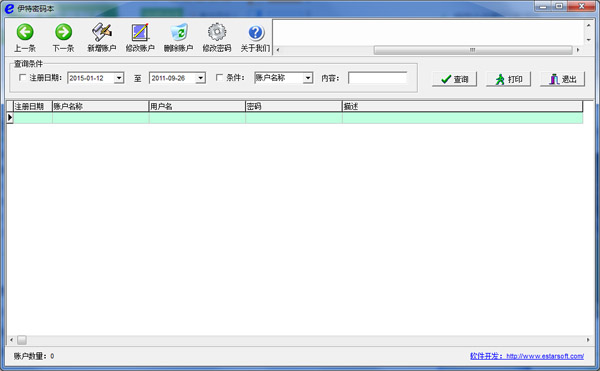Add a new account via 新增账户
Viewport: 600px width, 371px height.
coord(101,37)
